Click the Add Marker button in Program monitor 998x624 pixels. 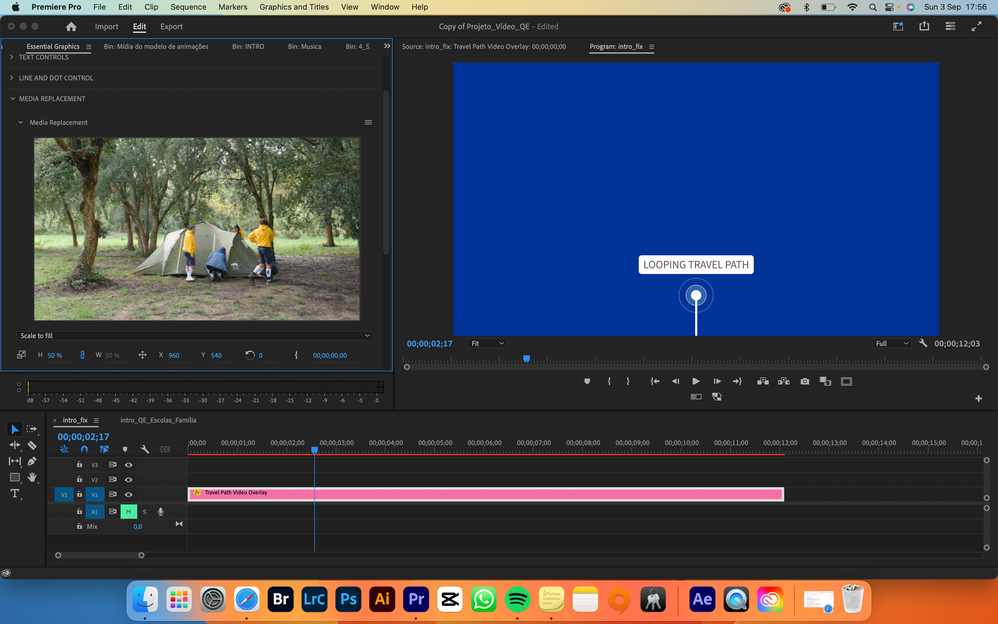(x=587, y=381)
